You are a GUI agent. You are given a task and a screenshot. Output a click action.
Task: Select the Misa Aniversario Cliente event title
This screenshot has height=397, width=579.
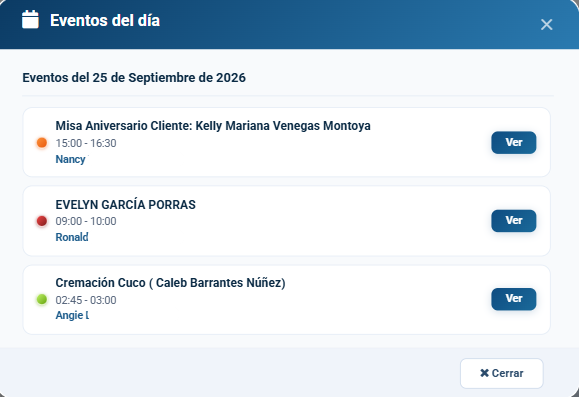pos(213,126)
